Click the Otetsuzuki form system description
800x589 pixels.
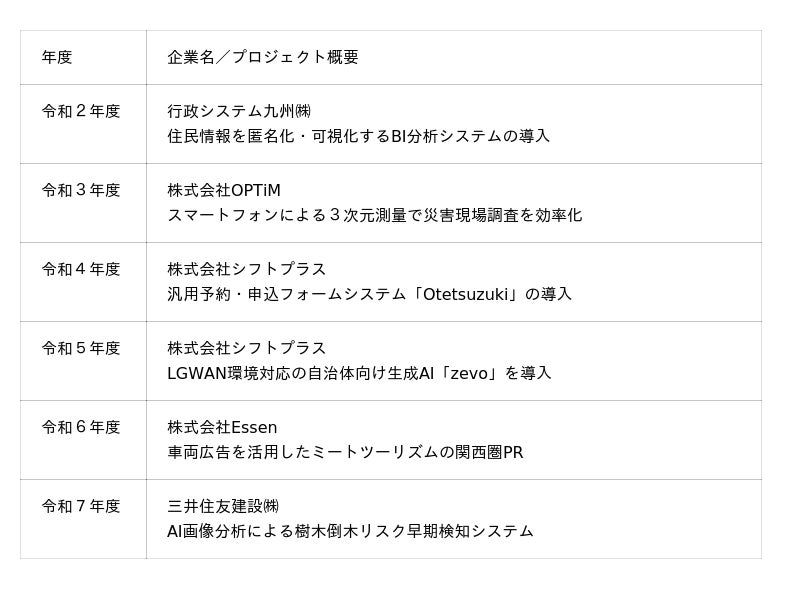click(369, 294)
